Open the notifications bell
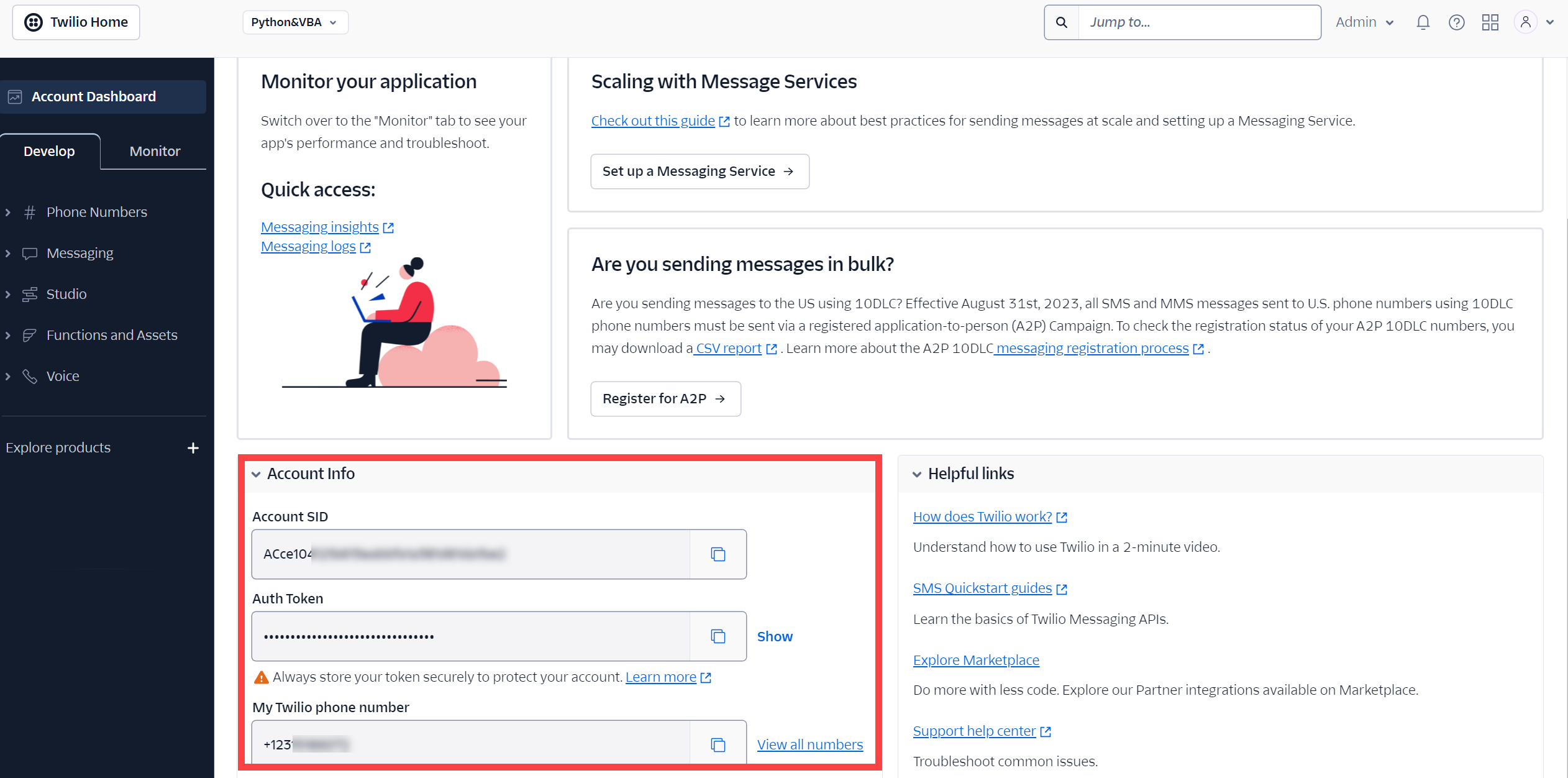This screenshot has width=1568, height=778. click(1423, 22)
